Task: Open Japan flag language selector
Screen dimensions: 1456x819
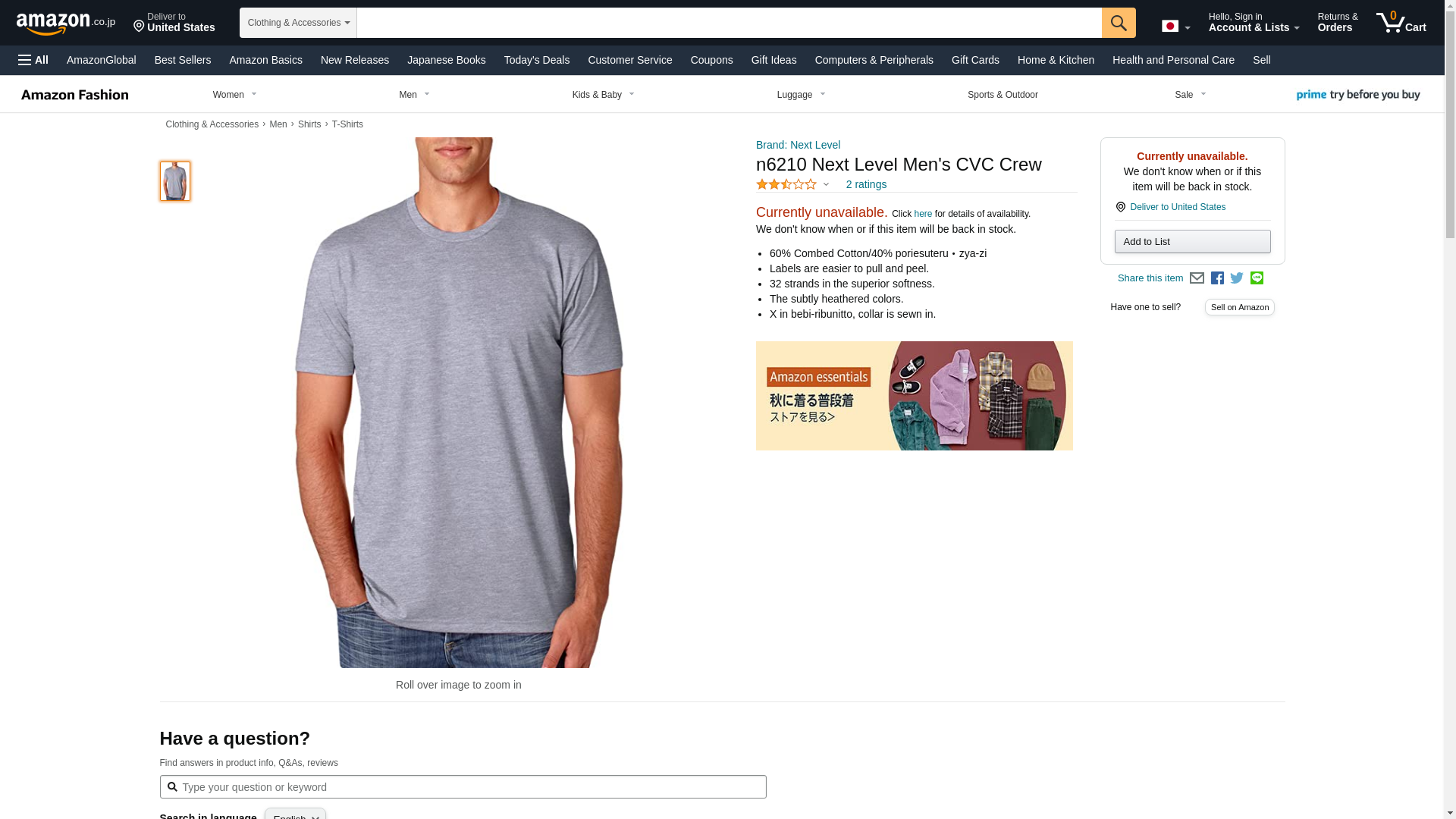Action: pyautogui.click(x=1175, y=26)
